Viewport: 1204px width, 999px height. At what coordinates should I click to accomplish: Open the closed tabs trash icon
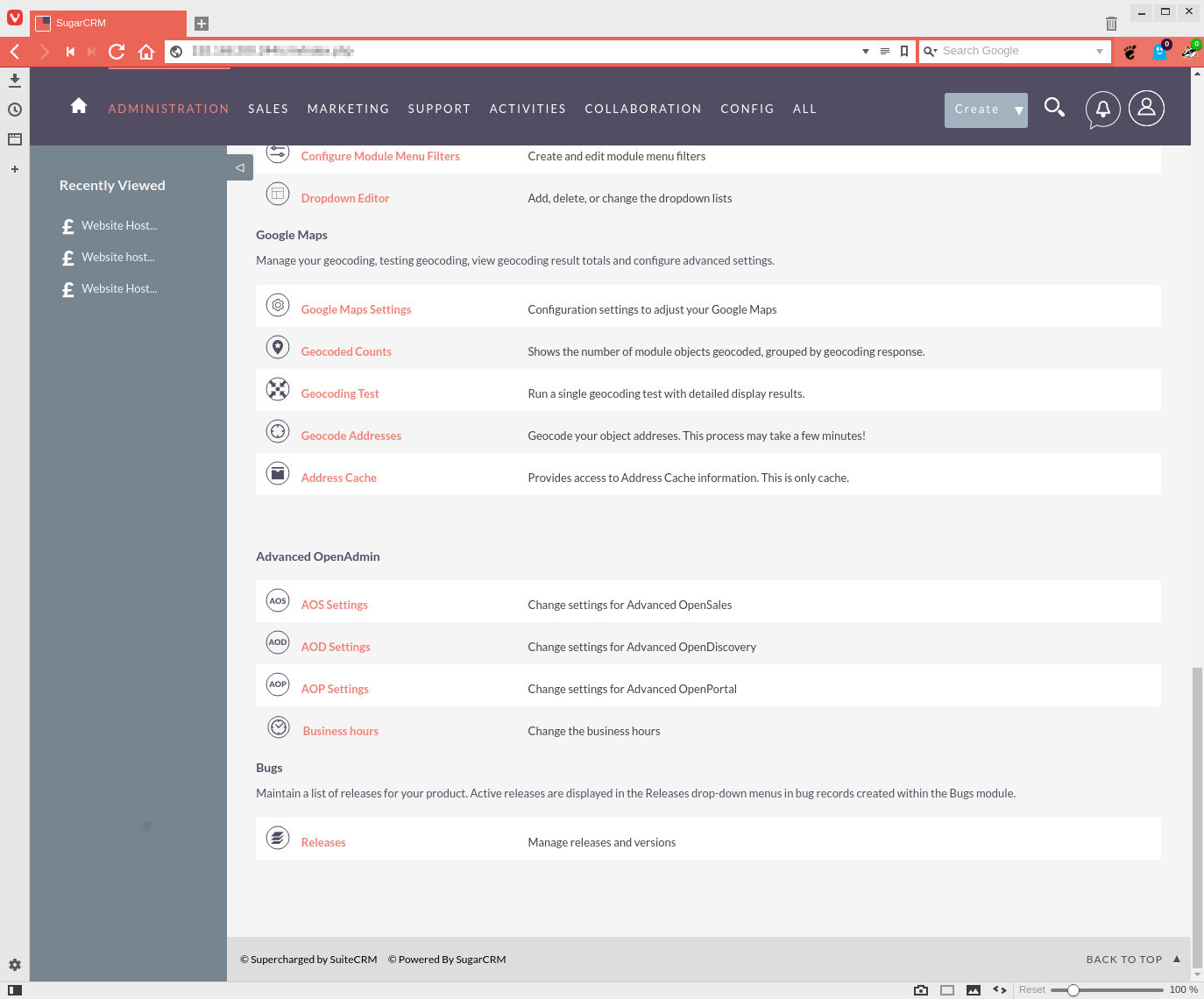[1111, 24]
